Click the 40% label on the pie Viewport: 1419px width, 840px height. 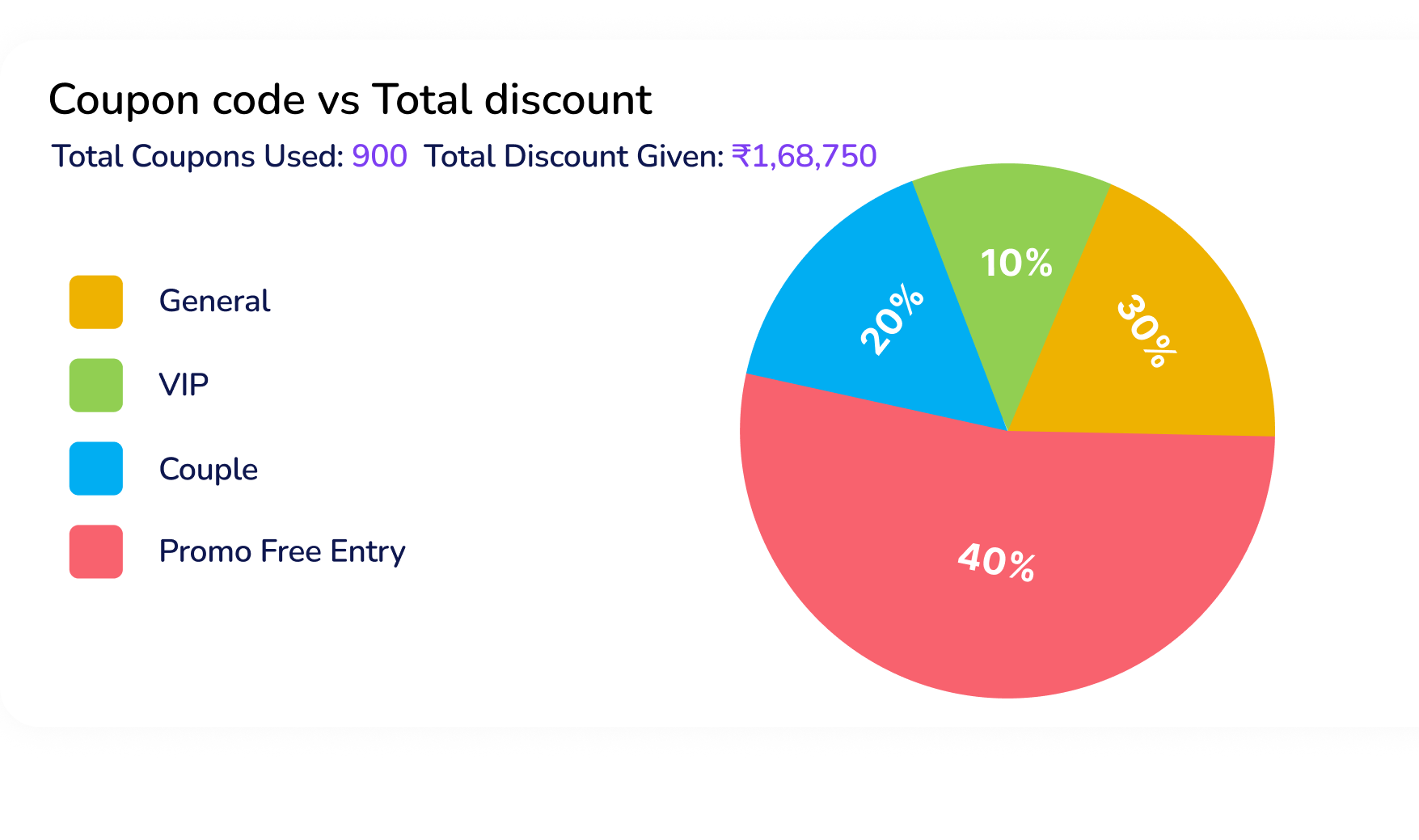(x=995, y=562)
